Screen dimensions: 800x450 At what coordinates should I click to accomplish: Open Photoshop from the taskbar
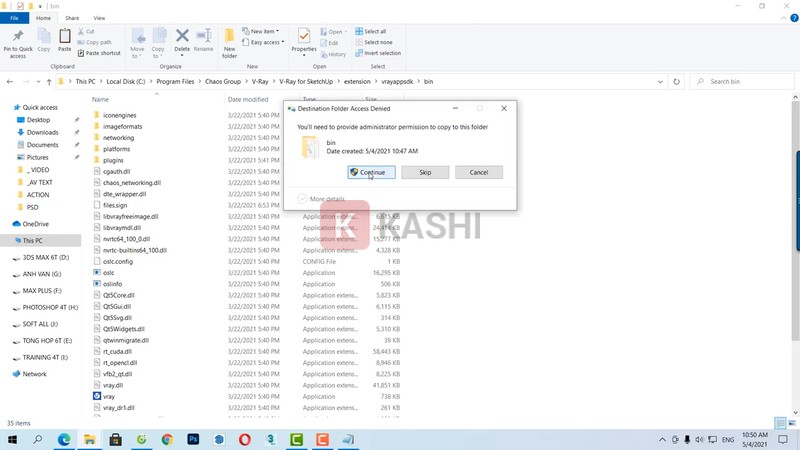click(x=193, y=439)
